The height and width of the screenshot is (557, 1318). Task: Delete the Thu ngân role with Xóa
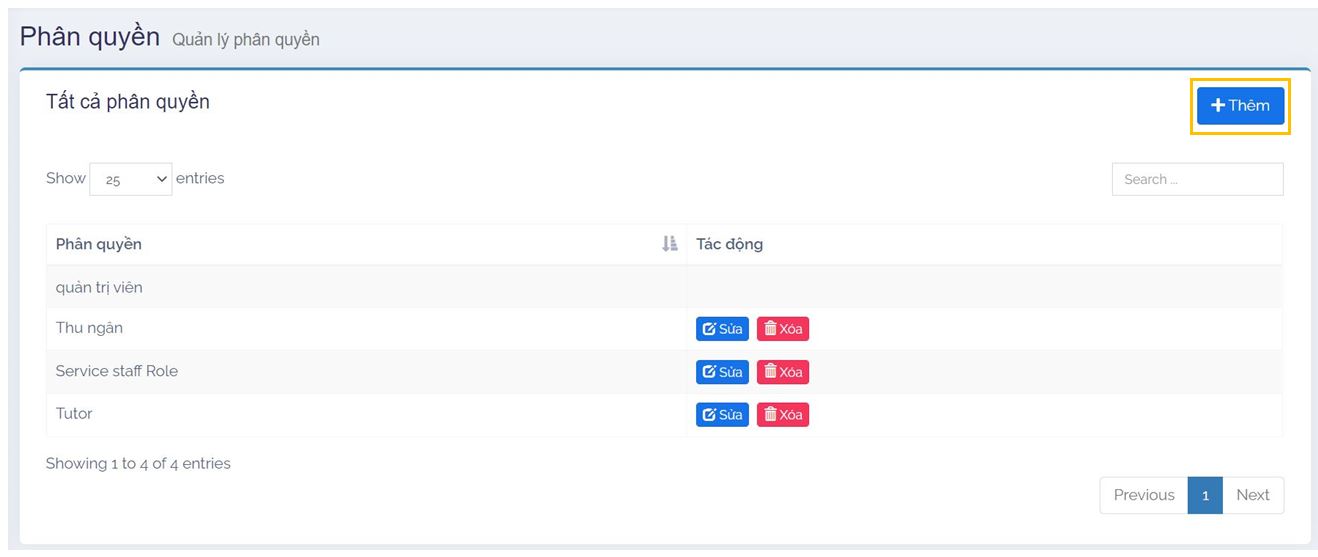(782, 329)
